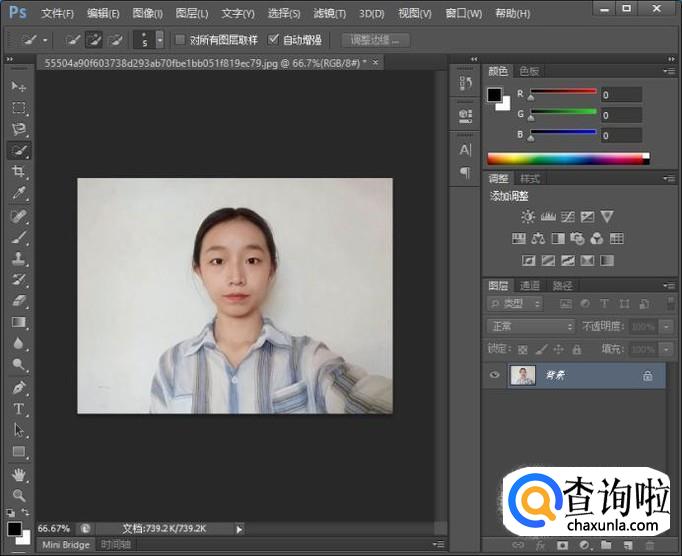Expand the layer filter 类型 dropdown
Viewport: 682px width, 556px height.
click(x=516, y=304)
